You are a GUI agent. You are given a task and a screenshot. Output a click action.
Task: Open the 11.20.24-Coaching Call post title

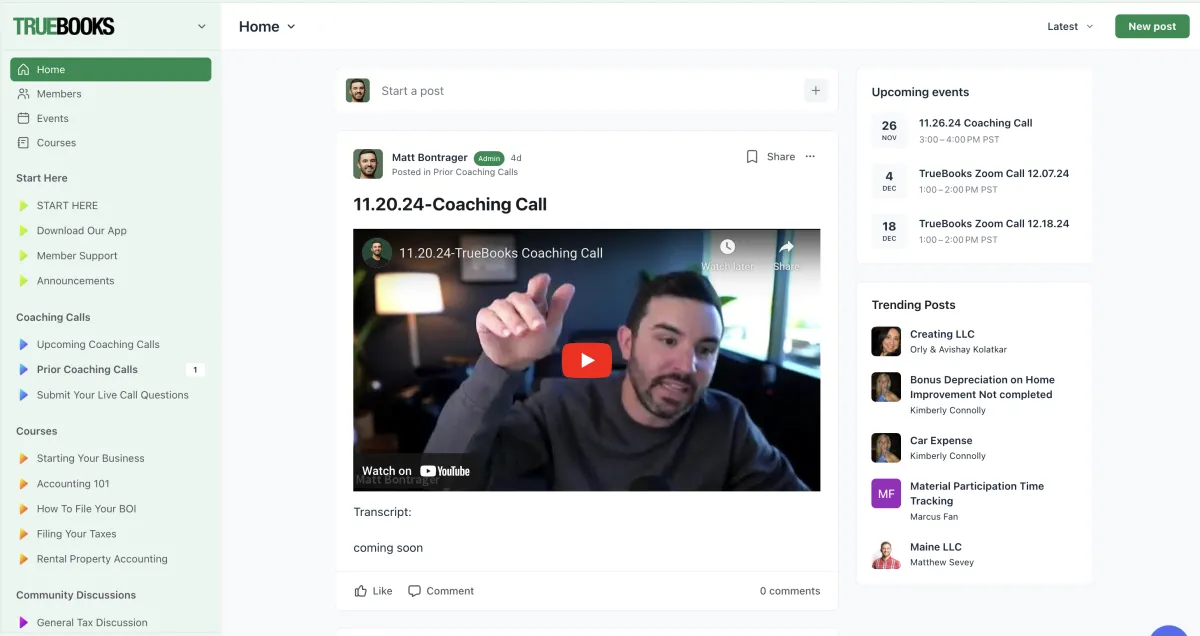click(x=450, y=204)
